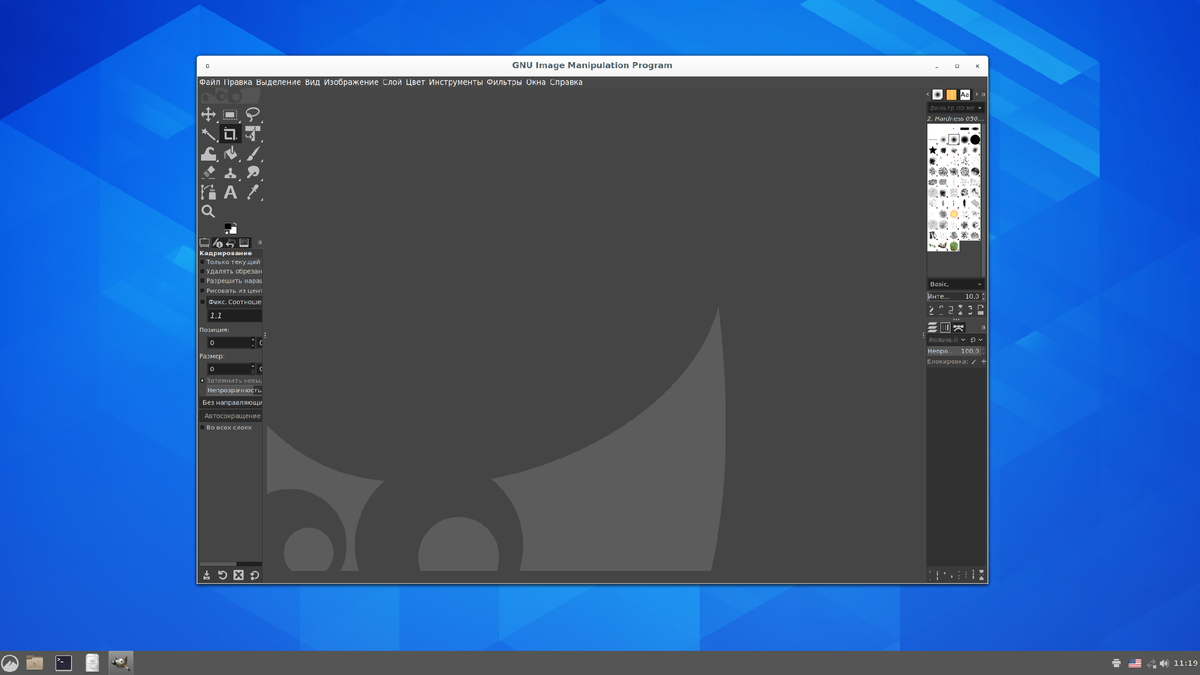1200x675 pixels.
Task: Select the Color Picker tool
Action: 253,192
